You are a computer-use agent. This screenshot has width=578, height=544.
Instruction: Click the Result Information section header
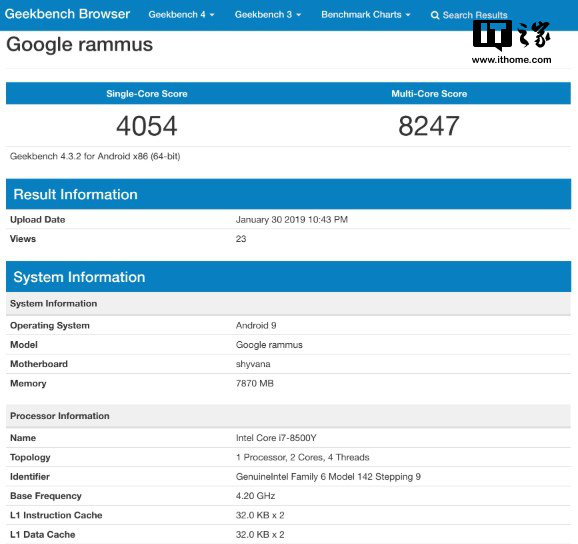point(288,194)
